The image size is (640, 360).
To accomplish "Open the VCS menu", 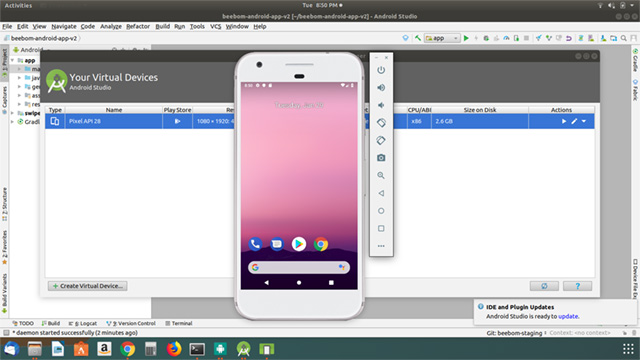I will tap(216, 27).
